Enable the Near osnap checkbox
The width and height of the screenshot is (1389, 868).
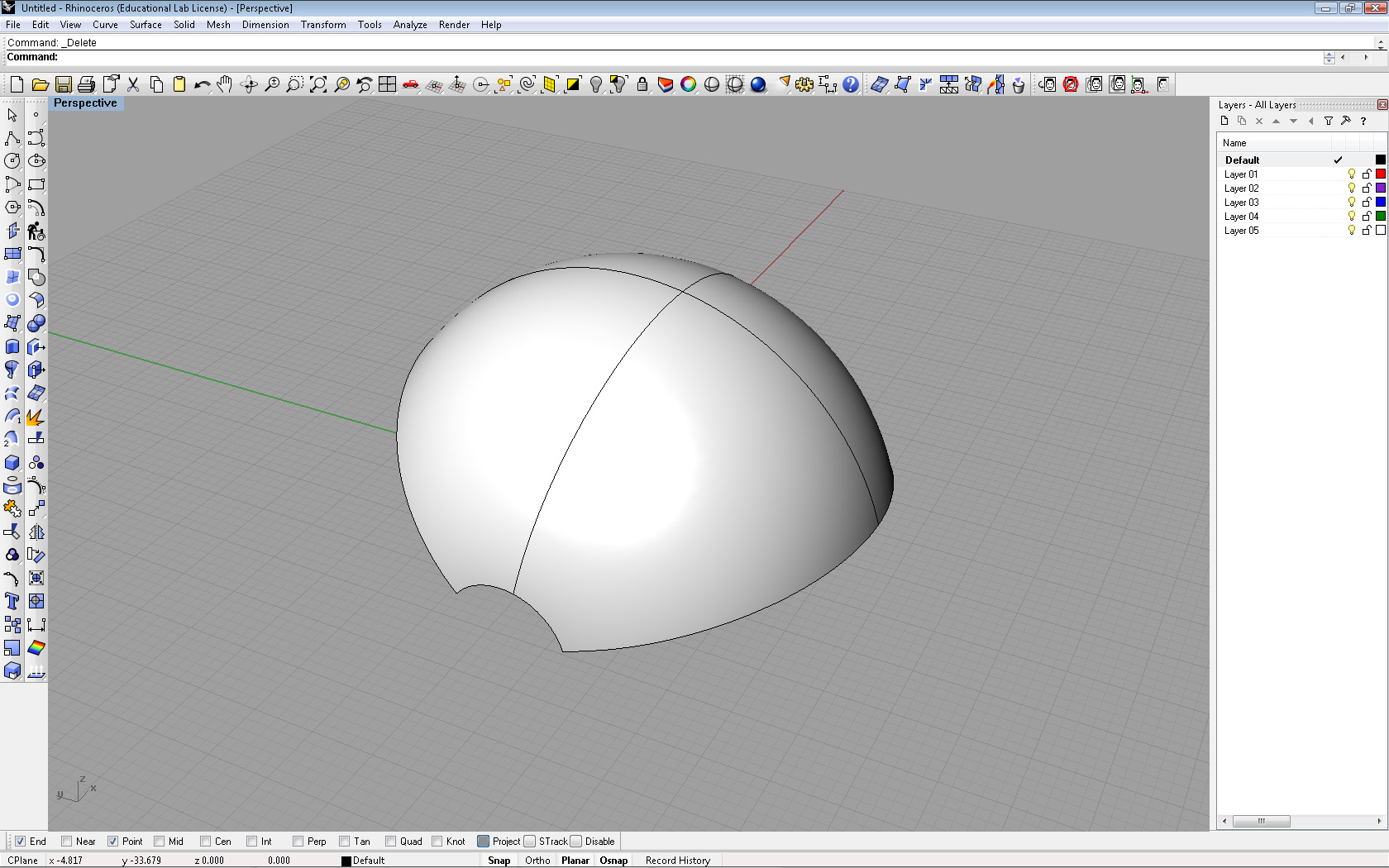66,842
